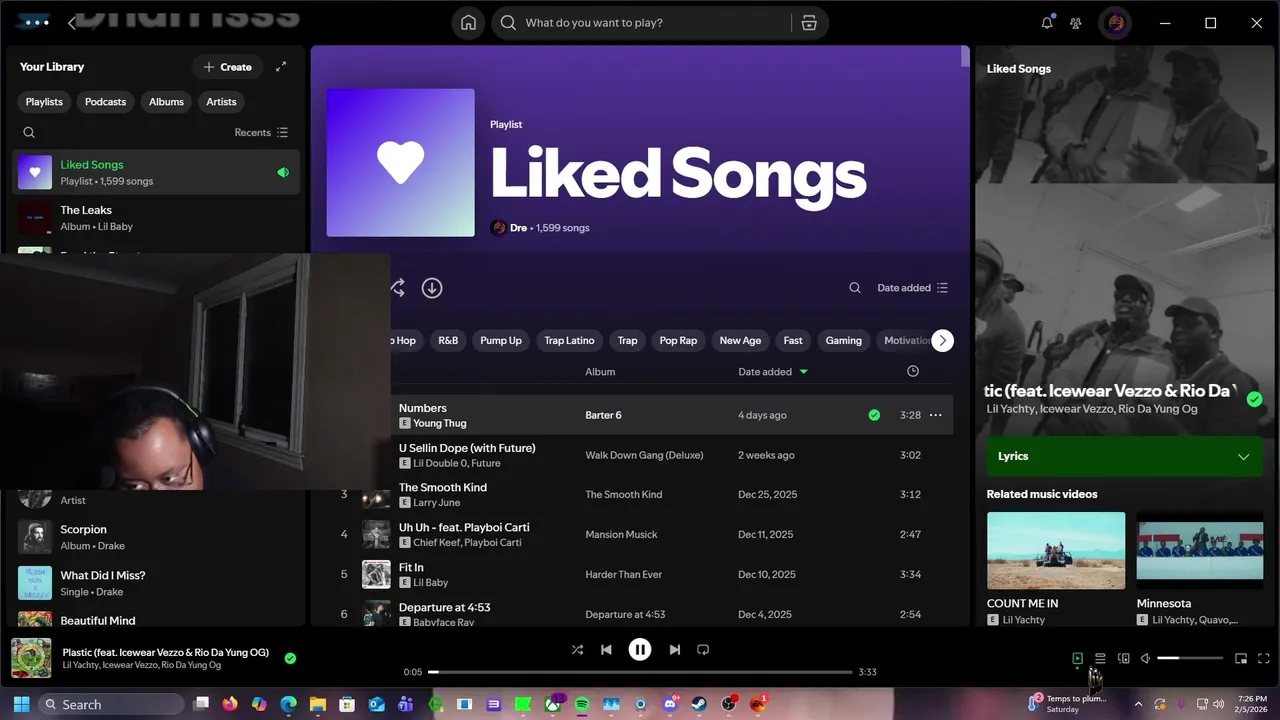
Task: Open Friend Activity icon
Action: [x=1076, y=23]
